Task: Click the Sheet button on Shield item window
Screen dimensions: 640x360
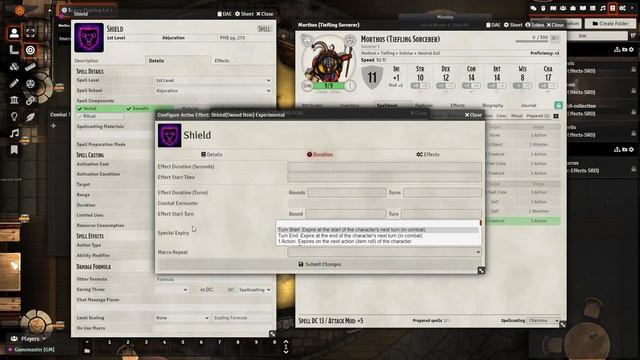Action: click(x=244, y=14)
